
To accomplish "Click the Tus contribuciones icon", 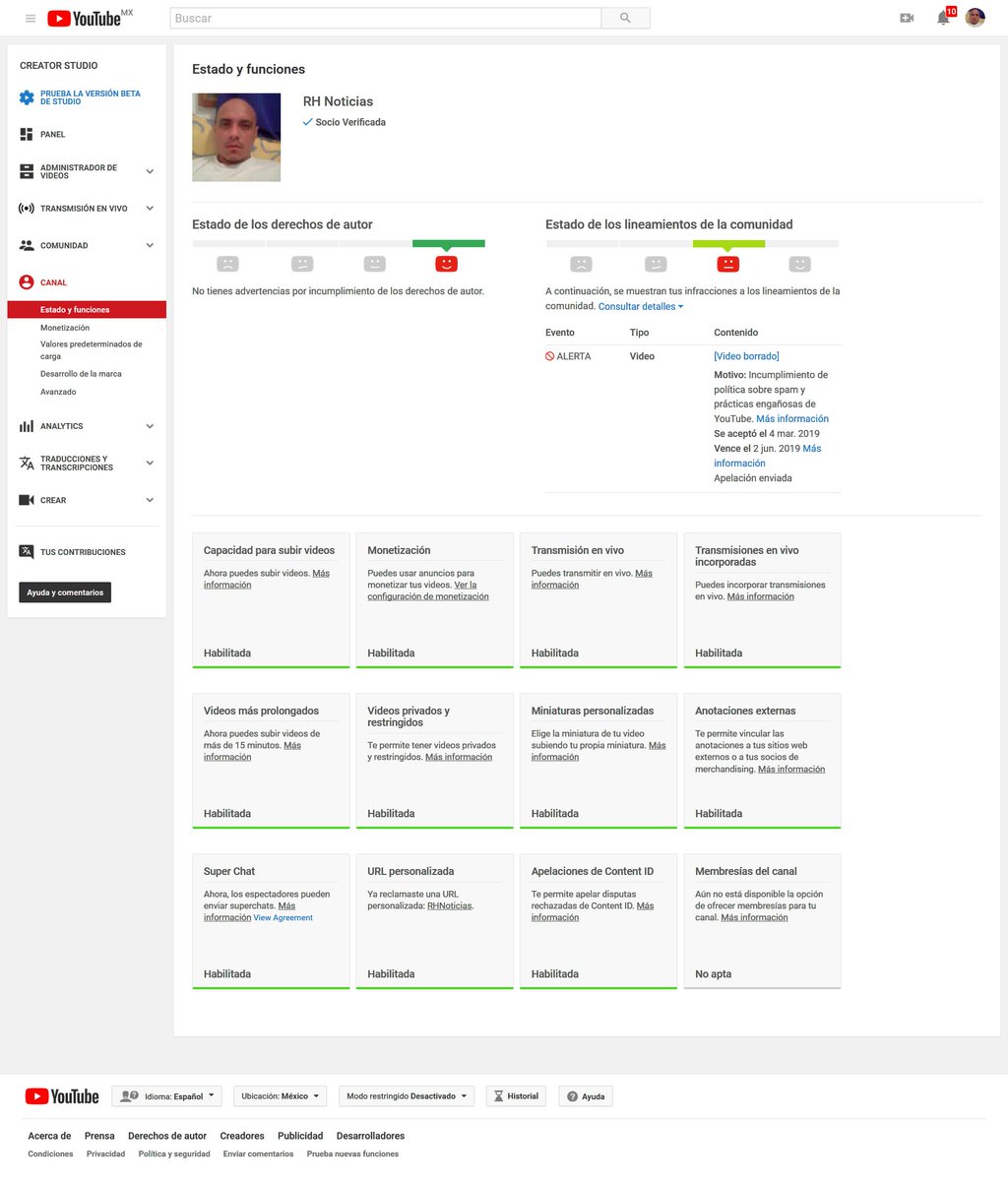I will point(27,552).
